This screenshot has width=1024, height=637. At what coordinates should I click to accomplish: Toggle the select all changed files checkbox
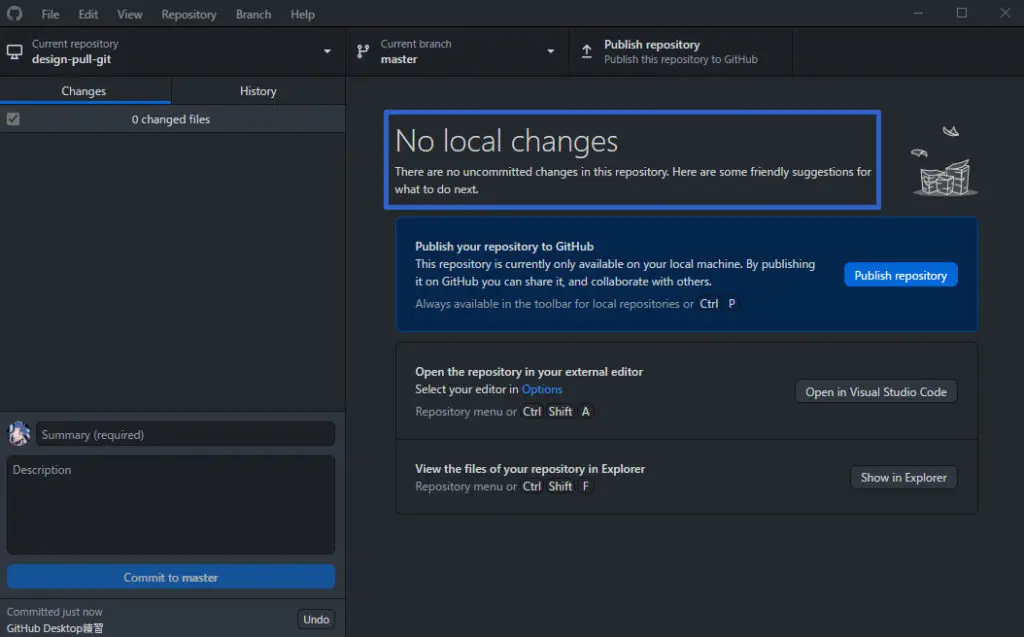coord(13,119)
